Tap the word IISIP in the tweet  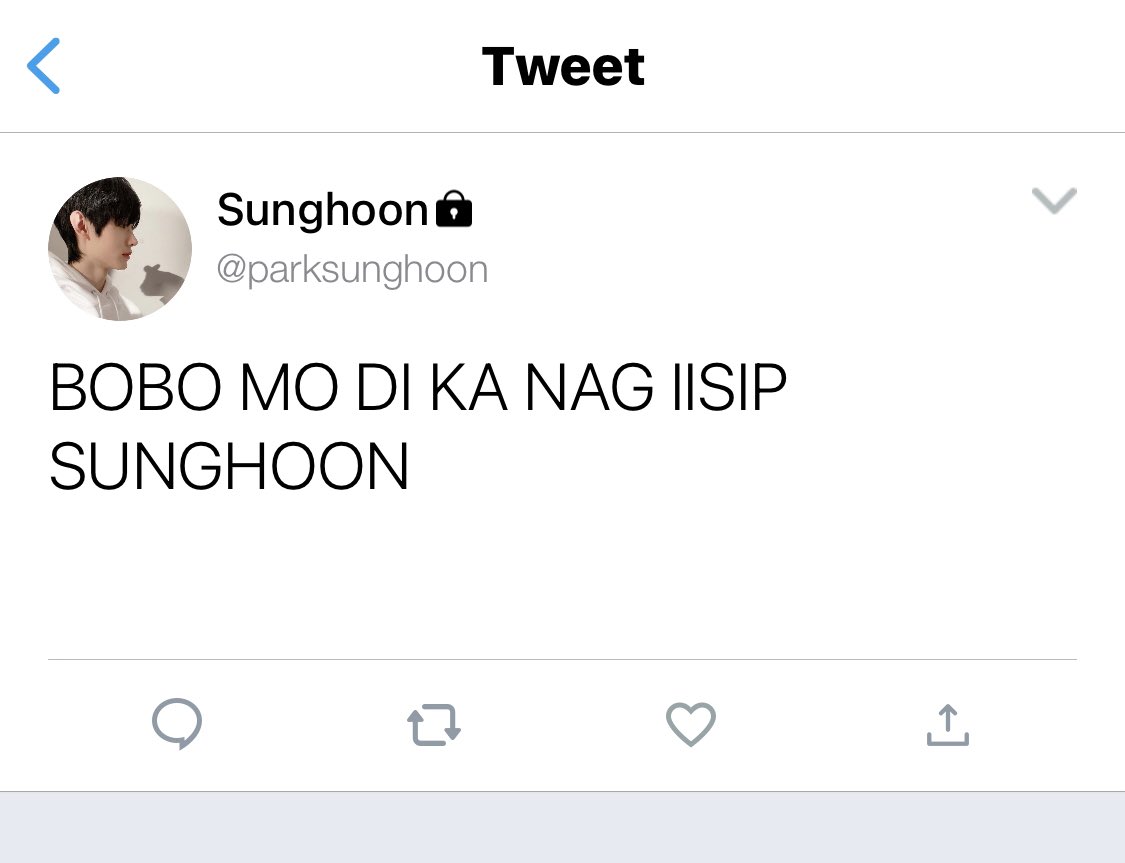click(x=730, y=387)
